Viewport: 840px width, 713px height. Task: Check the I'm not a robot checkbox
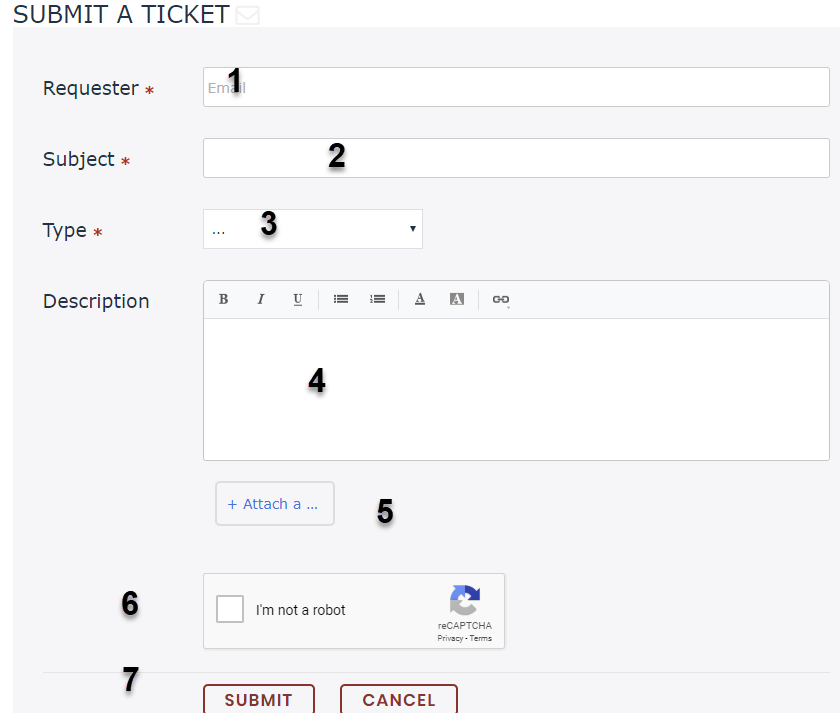(230, 609)
